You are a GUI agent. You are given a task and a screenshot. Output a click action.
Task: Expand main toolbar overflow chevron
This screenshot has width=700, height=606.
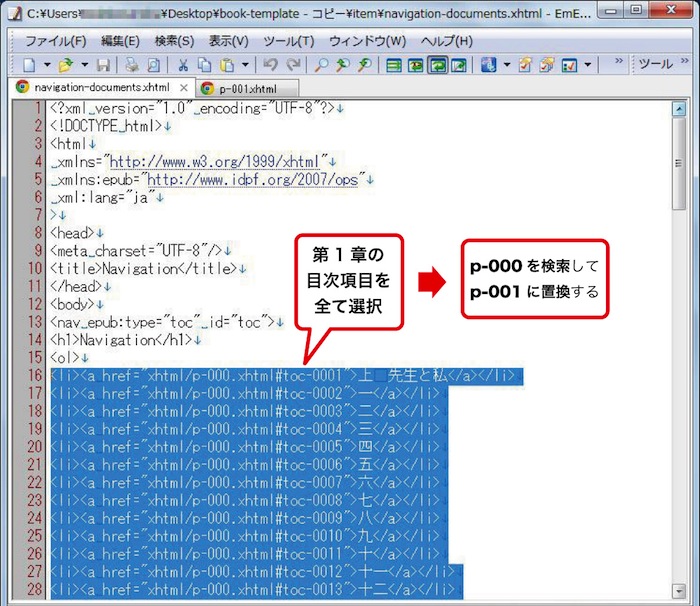(x=619, y=61)
